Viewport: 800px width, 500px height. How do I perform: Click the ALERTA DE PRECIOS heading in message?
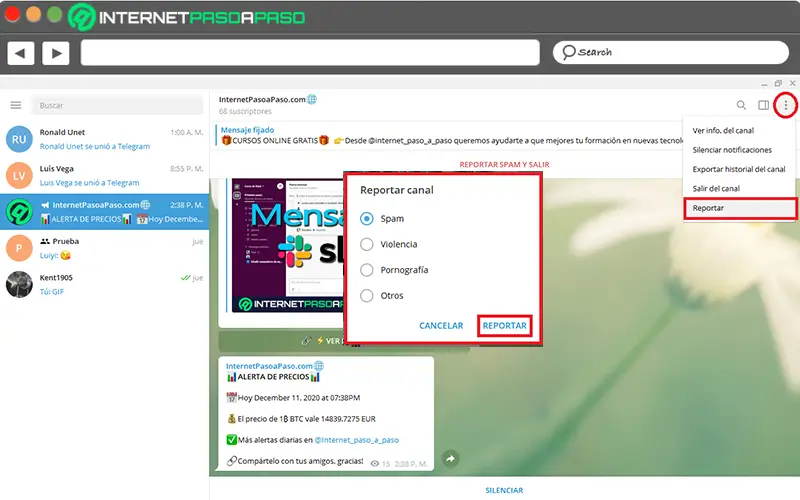coord(273,377)
